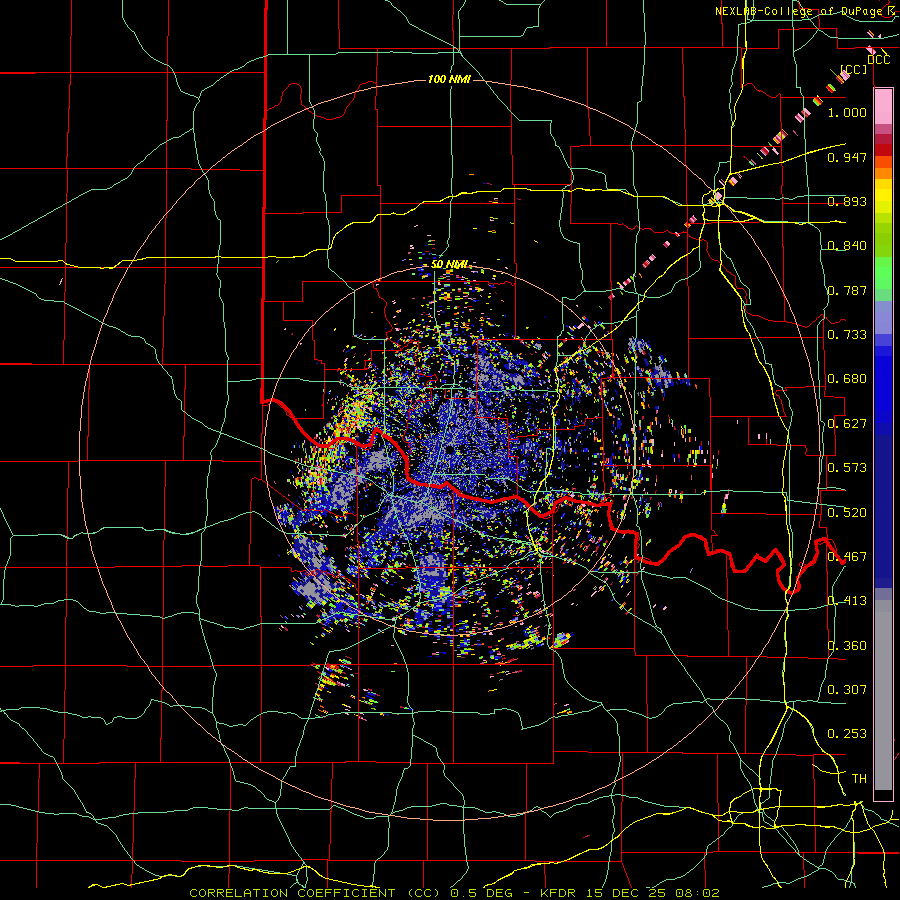Screen dimensions: 900x900
Task: Select the 0.840 legend value
Action: pos(847,246)
